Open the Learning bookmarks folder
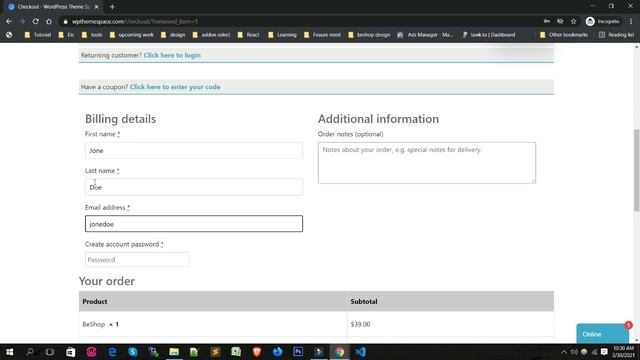 282,35
